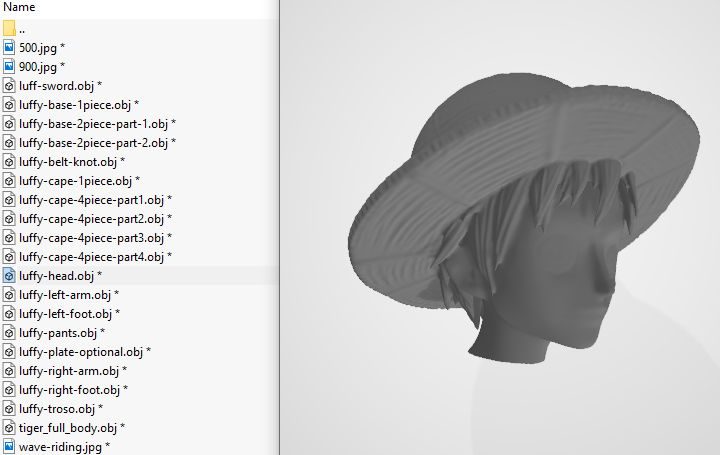Select the 'luffy-base-1piece.obj' file name
Viewport: 720px width, 455px height.
pyautogui.click(x=75, y=105)
